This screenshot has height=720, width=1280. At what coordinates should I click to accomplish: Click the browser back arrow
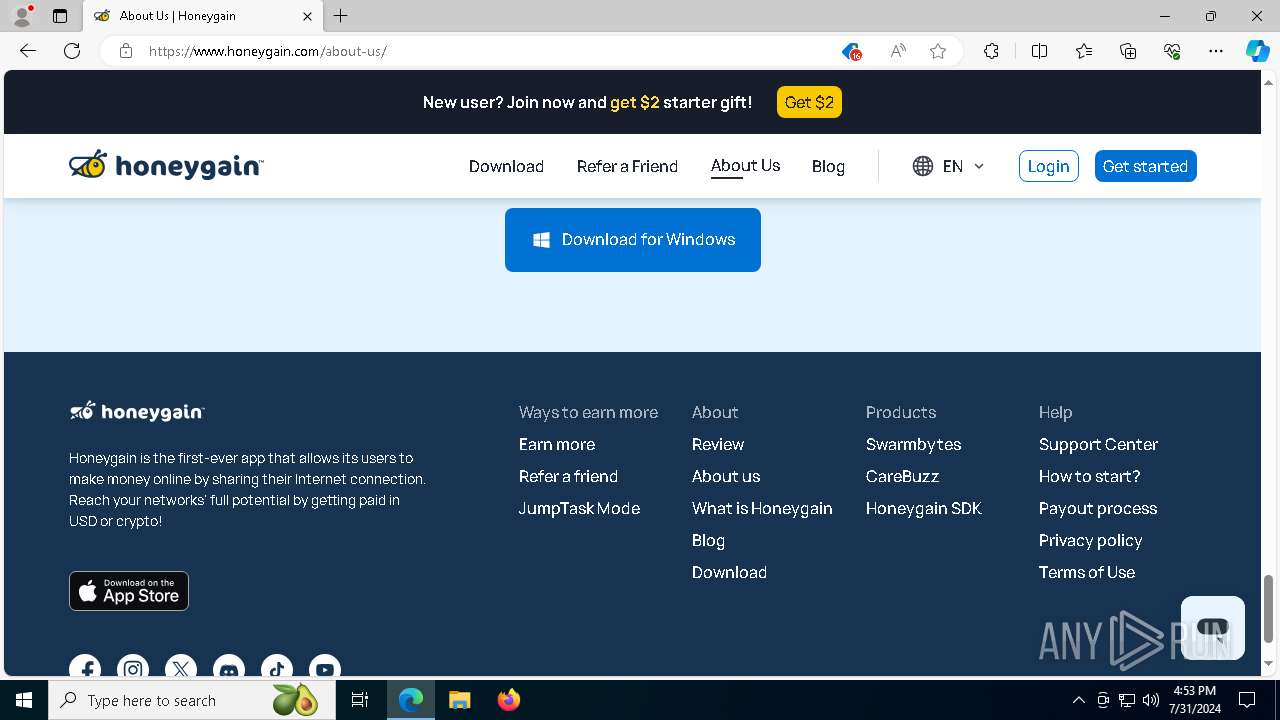pyautogui.click(x=28, y=51)
